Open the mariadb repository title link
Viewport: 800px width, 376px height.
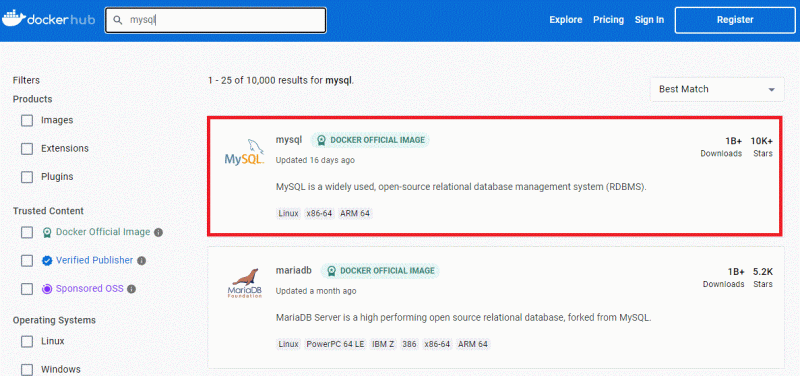(x=293, y=270)
